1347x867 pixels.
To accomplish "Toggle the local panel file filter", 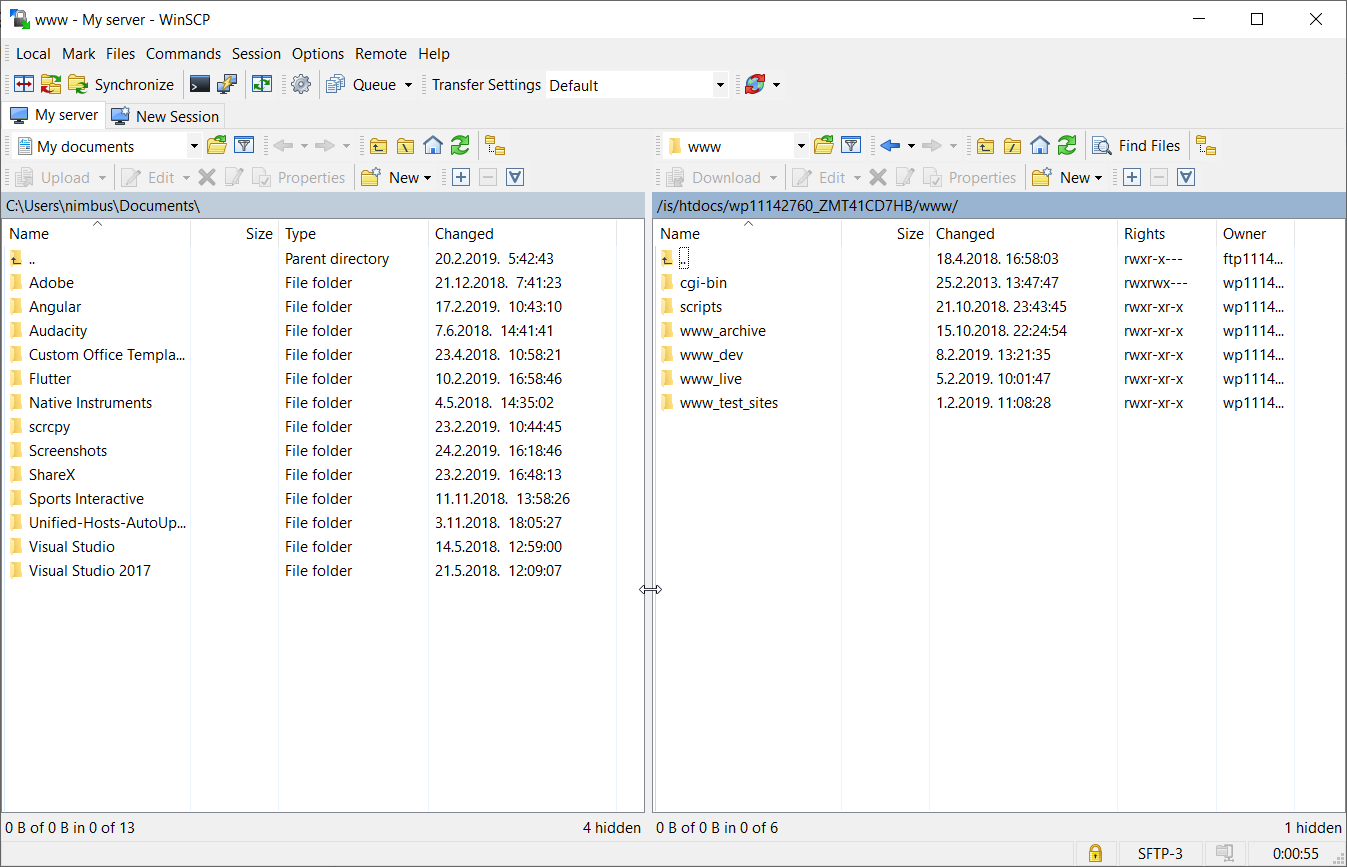I will pyautogui.click(x=244, y=146).
